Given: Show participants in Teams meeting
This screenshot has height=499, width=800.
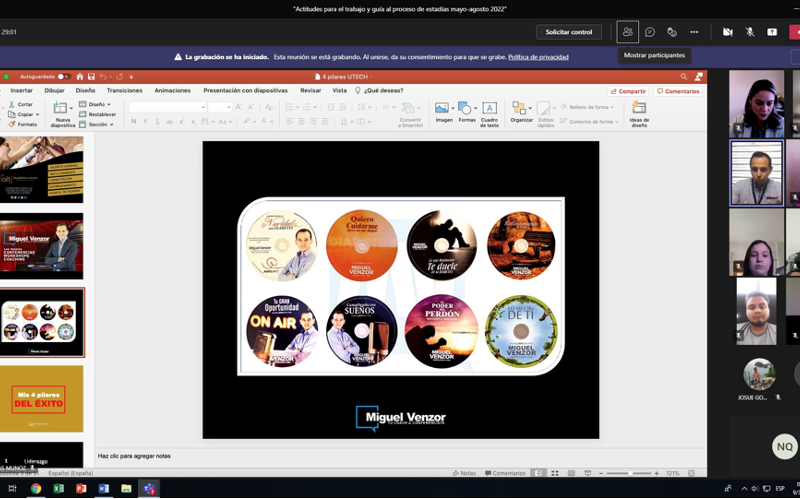Looking at the screenshot, I should point(627,32).
